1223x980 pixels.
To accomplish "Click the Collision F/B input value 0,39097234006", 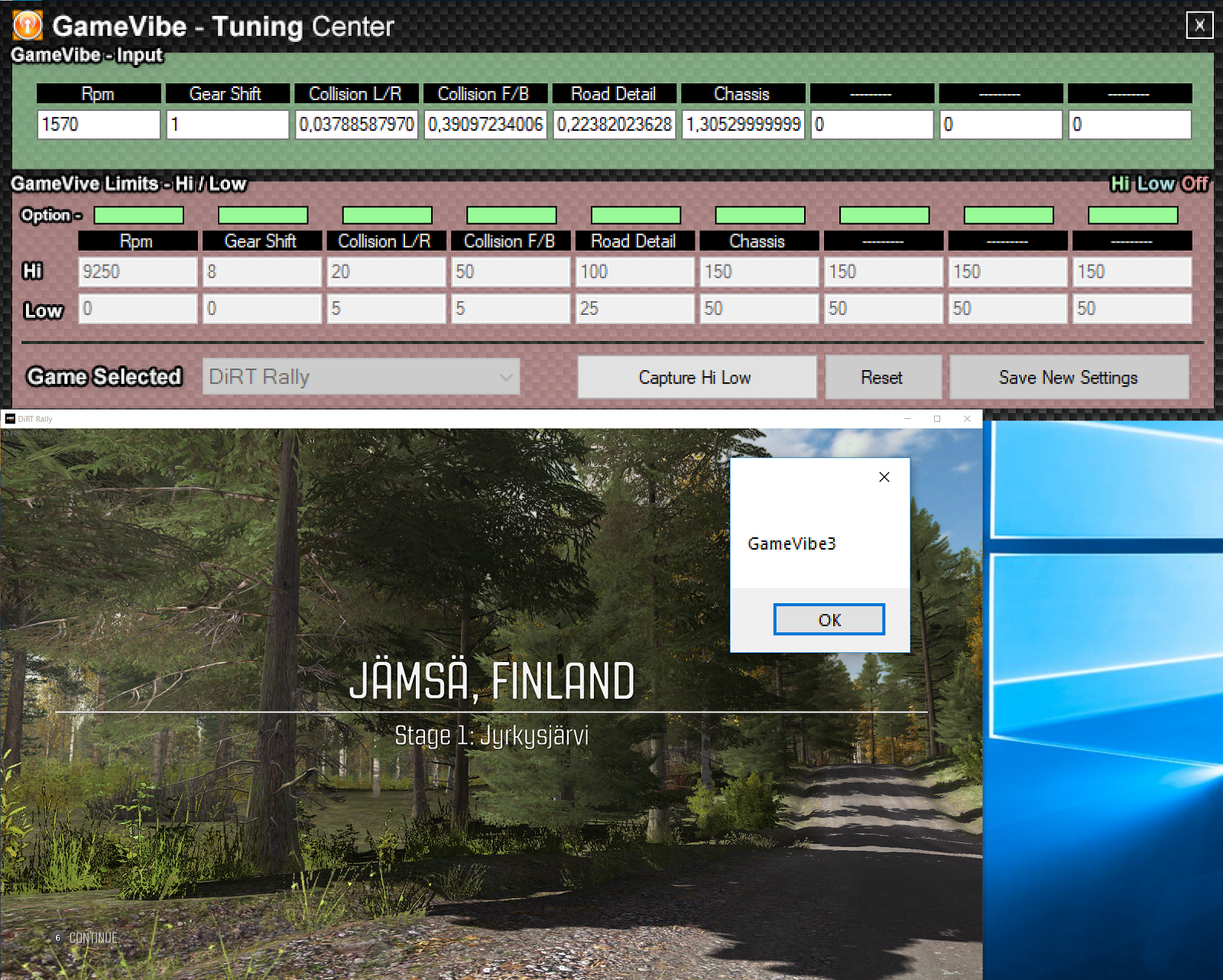I will pyautogui.click(x=485, y=125).
